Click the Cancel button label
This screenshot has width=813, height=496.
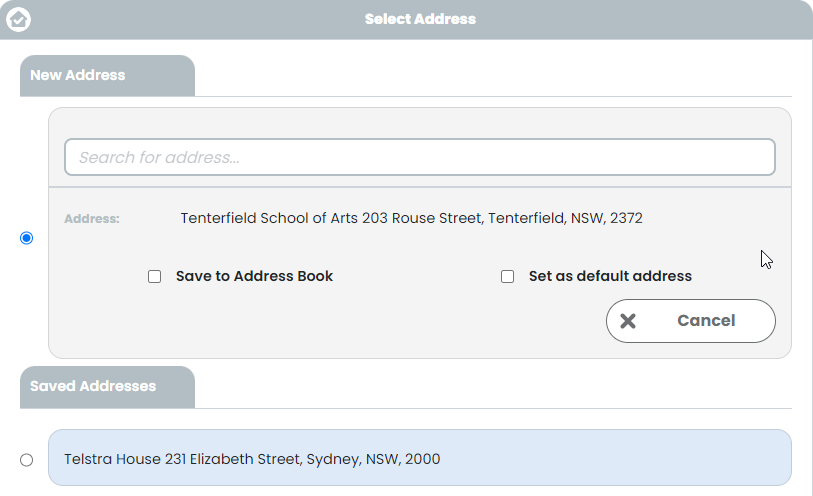coord(706,321)
